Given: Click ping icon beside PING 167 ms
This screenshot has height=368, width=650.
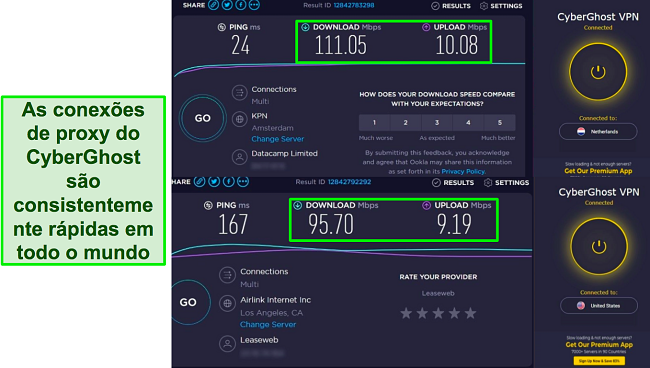Looking at the screenshot, I should point(208,205).
